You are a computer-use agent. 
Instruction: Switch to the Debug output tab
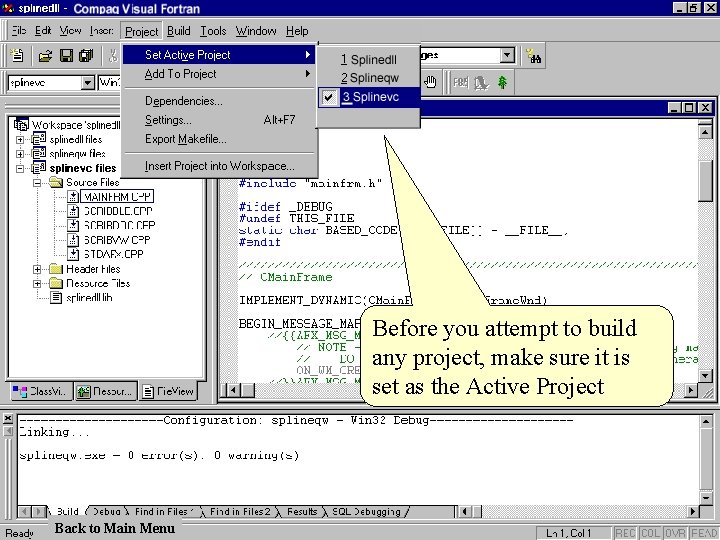pyautogui.click(x=107, y=512)
